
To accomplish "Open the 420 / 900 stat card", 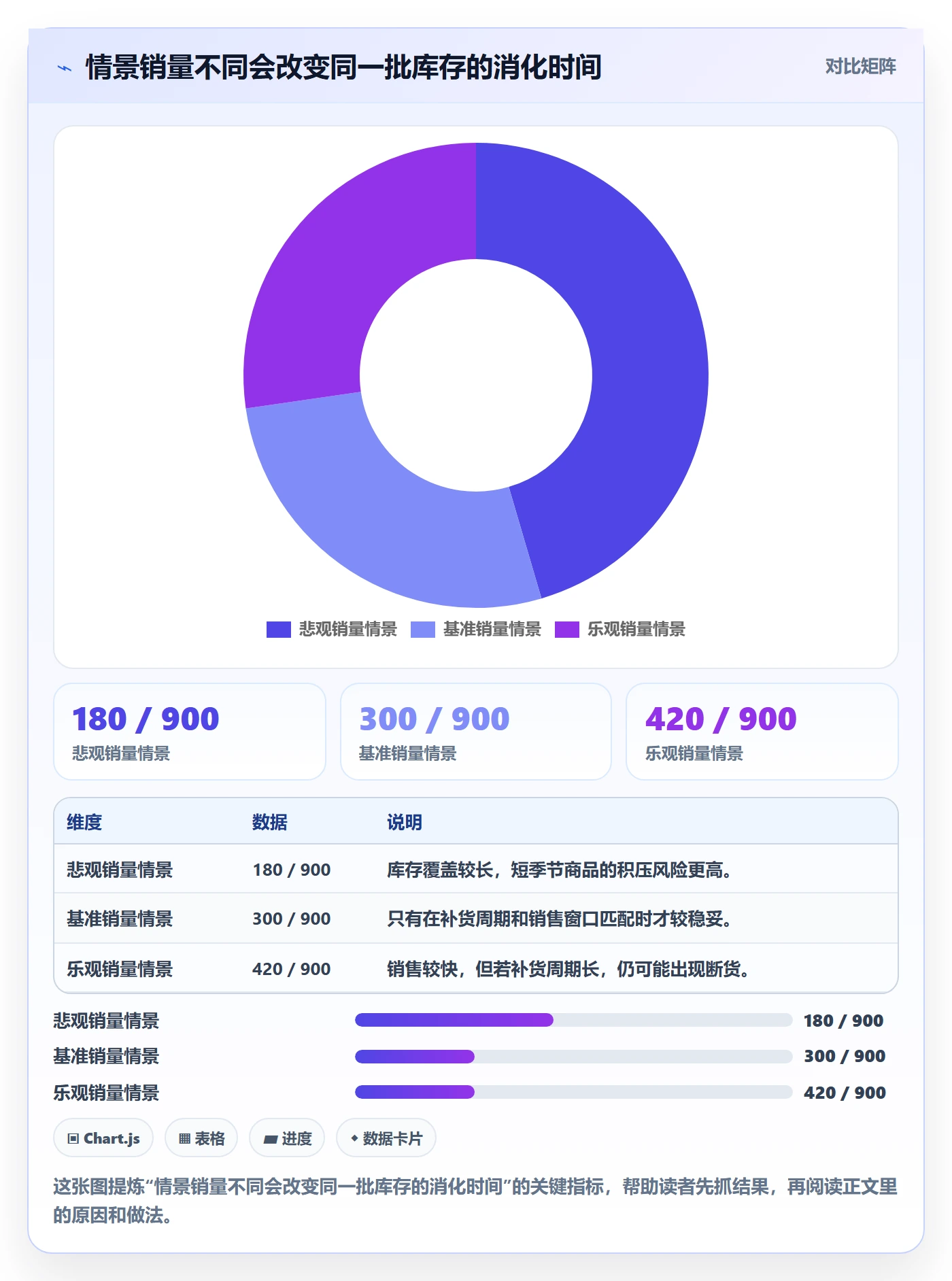I will (762, 732).
